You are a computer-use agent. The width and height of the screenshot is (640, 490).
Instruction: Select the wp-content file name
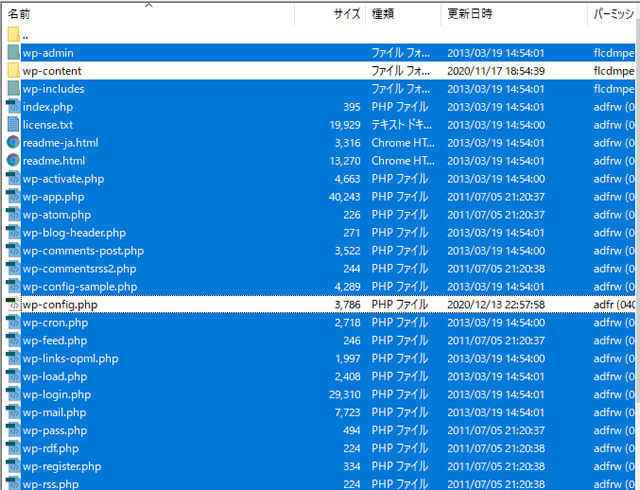coord(52,71)
